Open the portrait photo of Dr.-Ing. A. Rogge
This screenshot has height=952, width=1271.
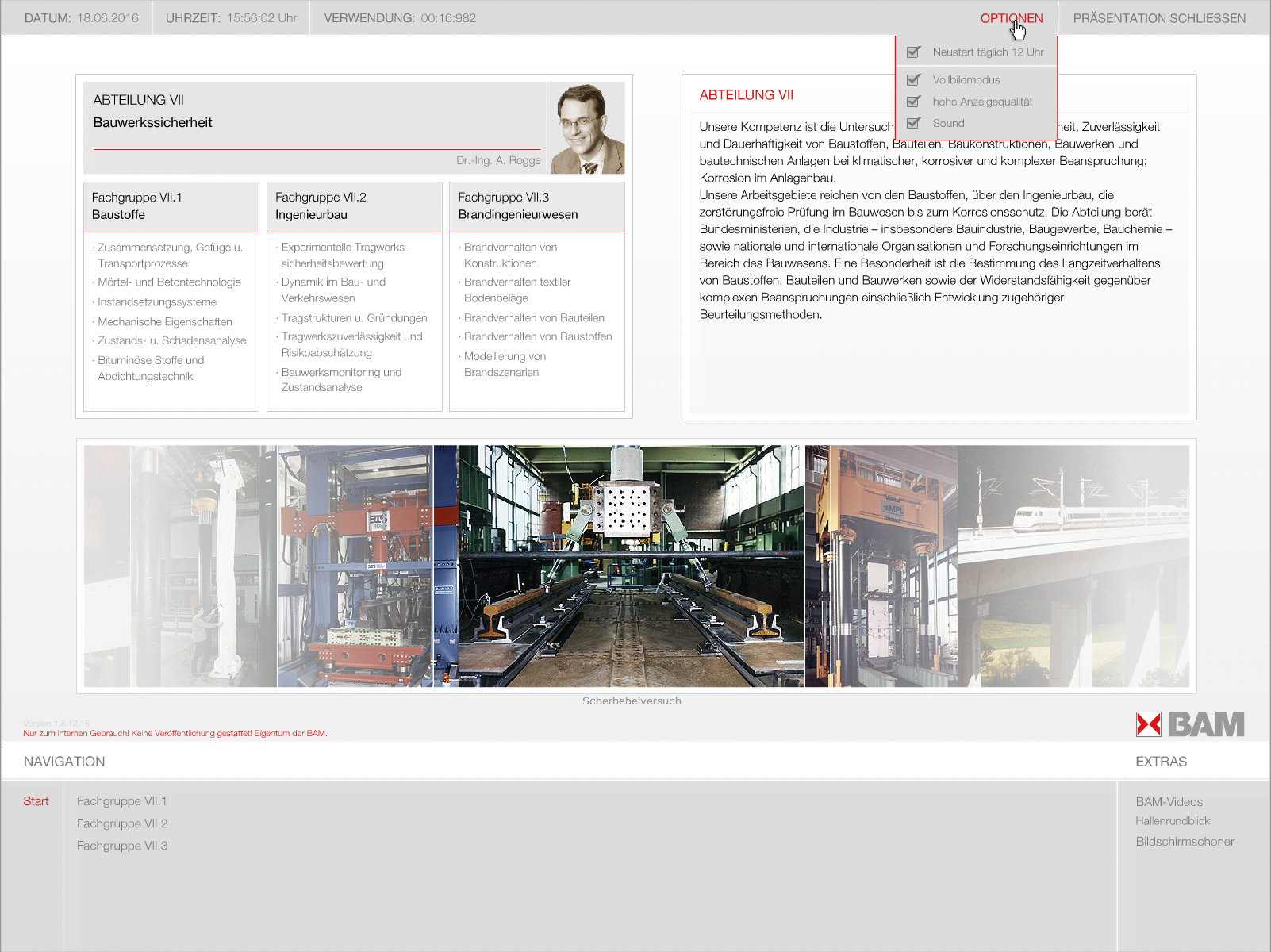click(587, 129)
